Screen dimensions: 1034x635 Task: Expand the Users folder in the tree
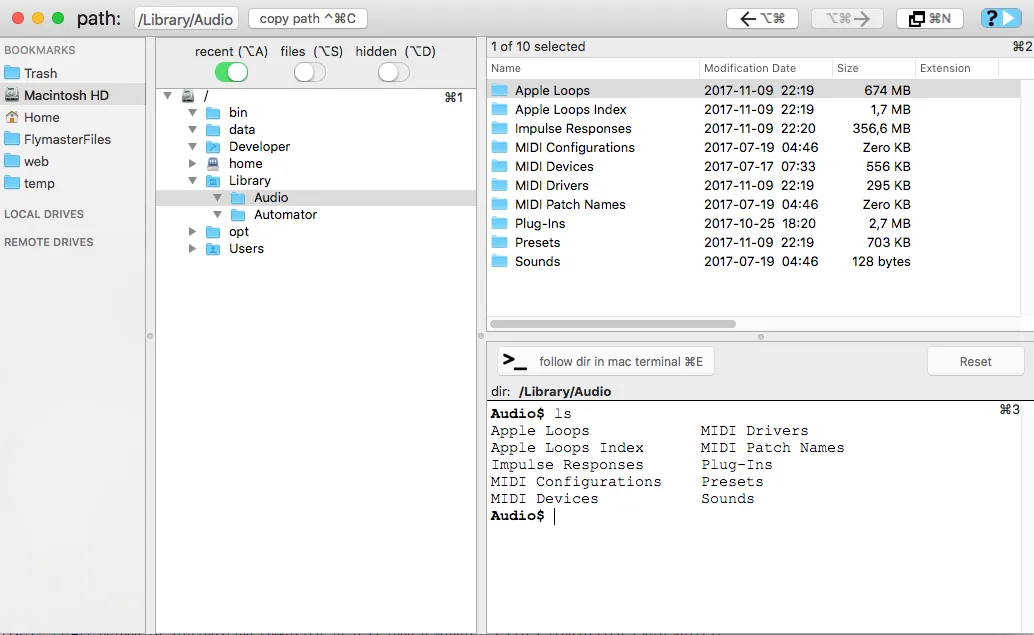point(192,248)
